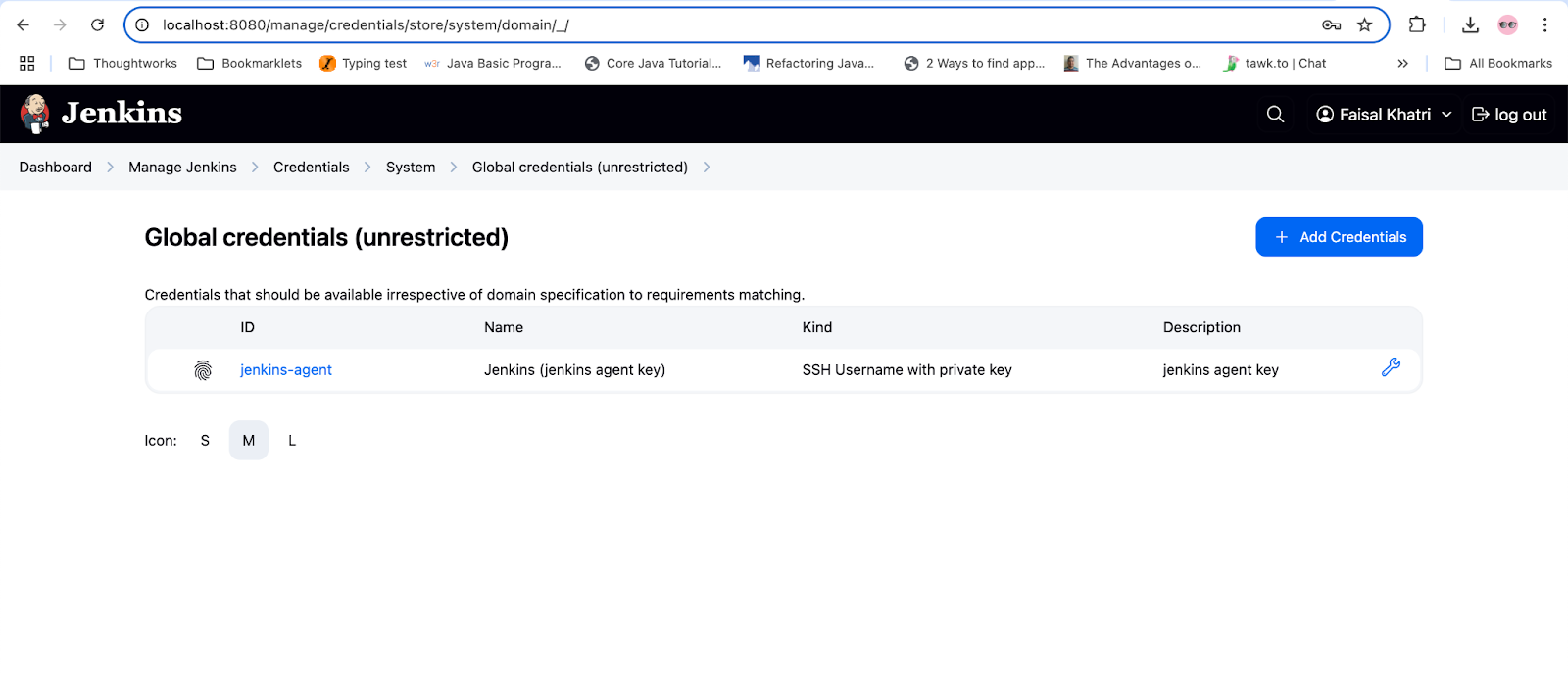Image resolution: width=1568 pixels, height=673 pixels.
Task: Expand the chevron after Dashboard breadcrumb
Action: click(x=111, y=168)
